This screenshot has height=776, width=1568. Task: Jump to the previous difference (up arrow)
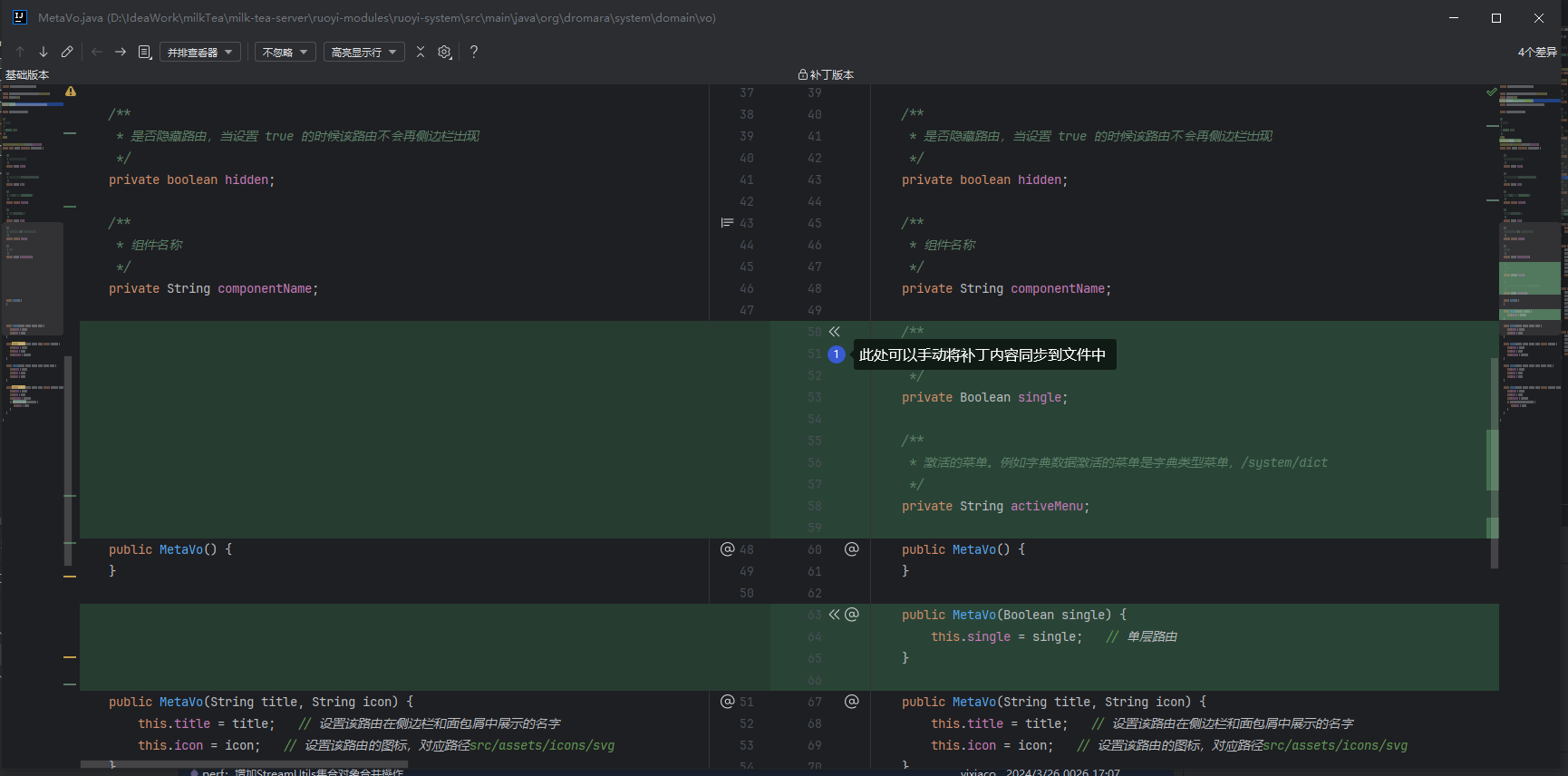(x=20, y=52)
